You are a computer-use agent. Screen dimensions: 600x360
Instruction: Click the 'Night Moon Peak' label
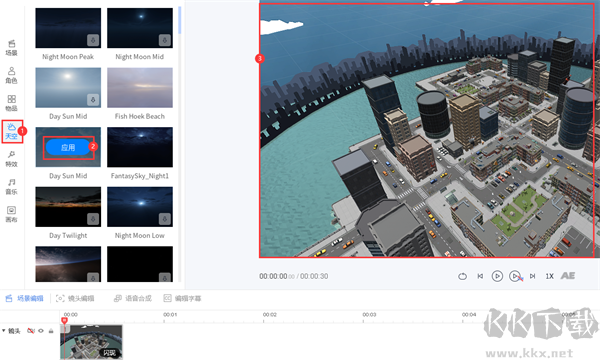(68, 57)
